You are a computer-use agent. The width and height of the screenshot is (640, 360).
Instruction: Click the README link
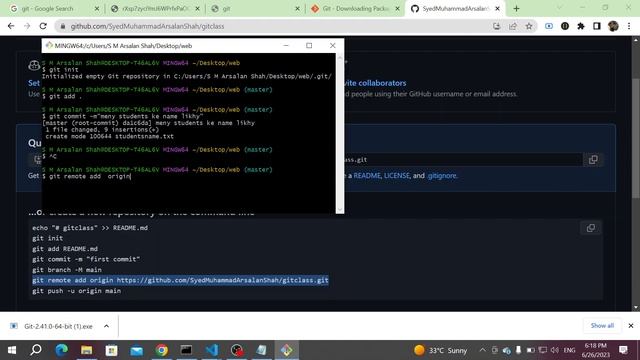(367, 176)
